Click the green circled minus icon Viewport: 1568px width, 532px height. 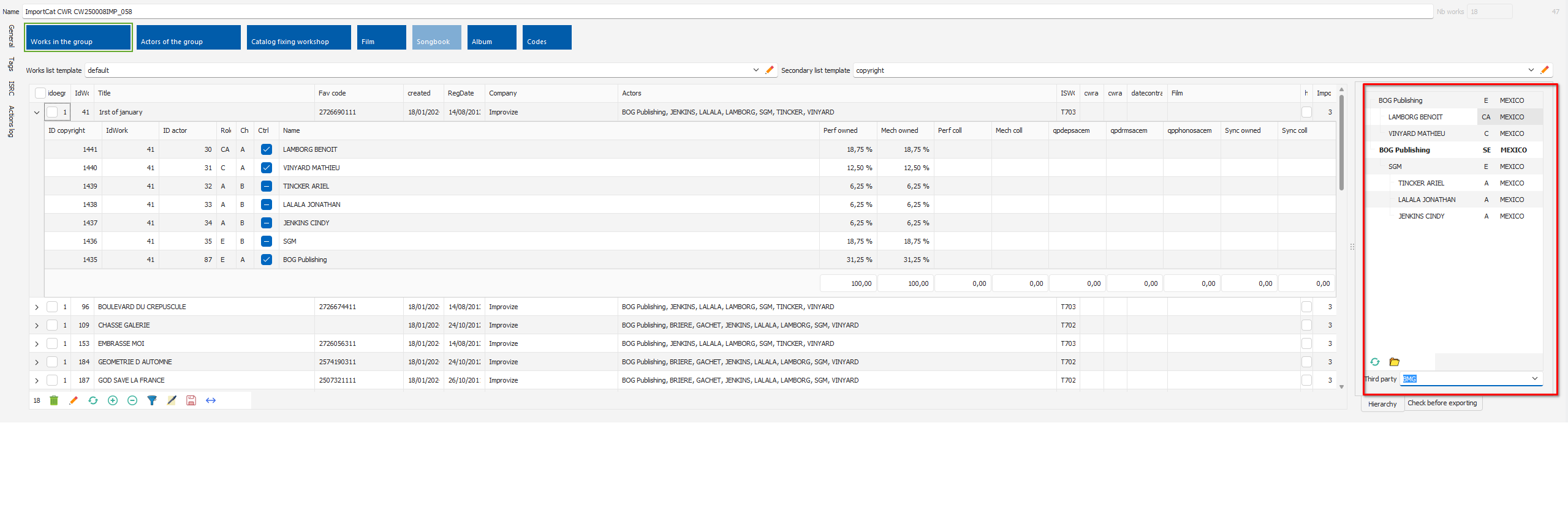pos(132,400)
